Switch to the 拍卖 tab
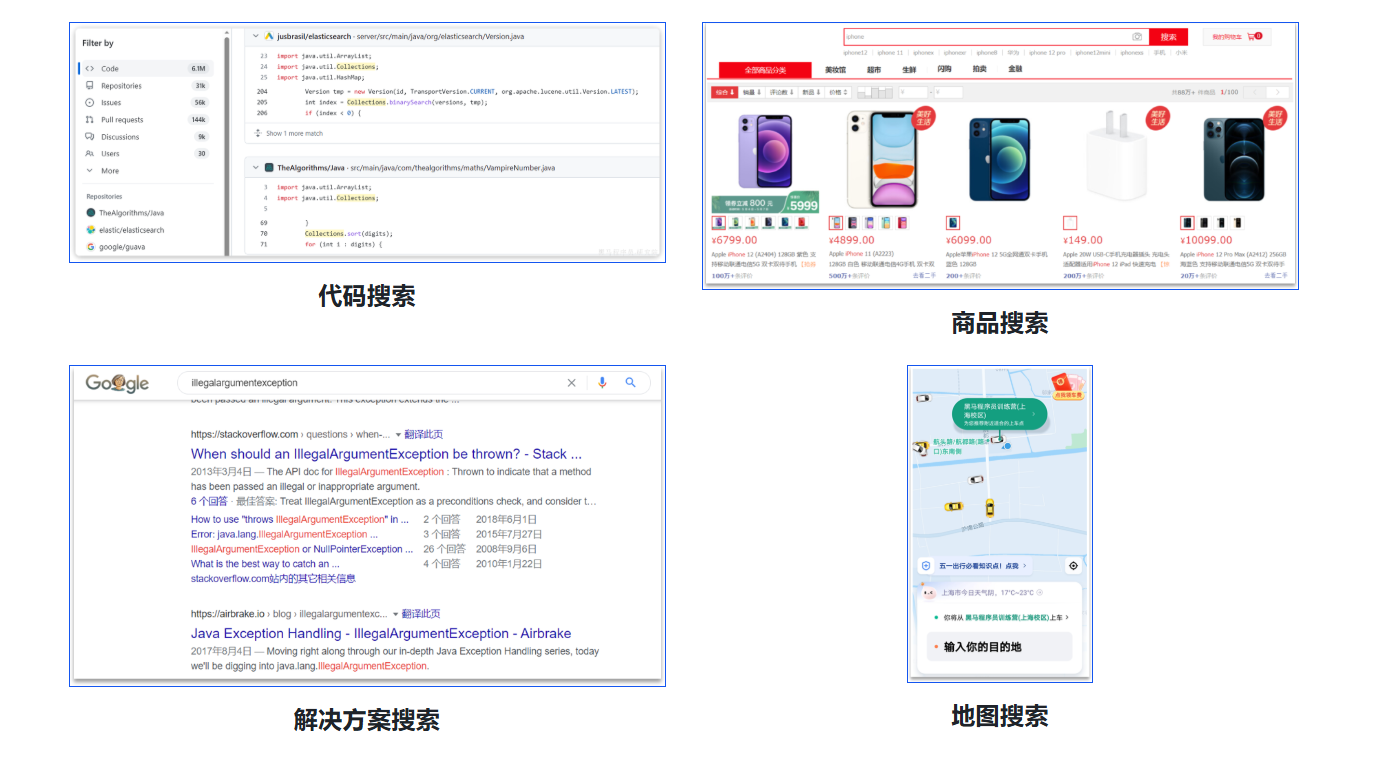 pyautogui.click(x=979, y=70)
